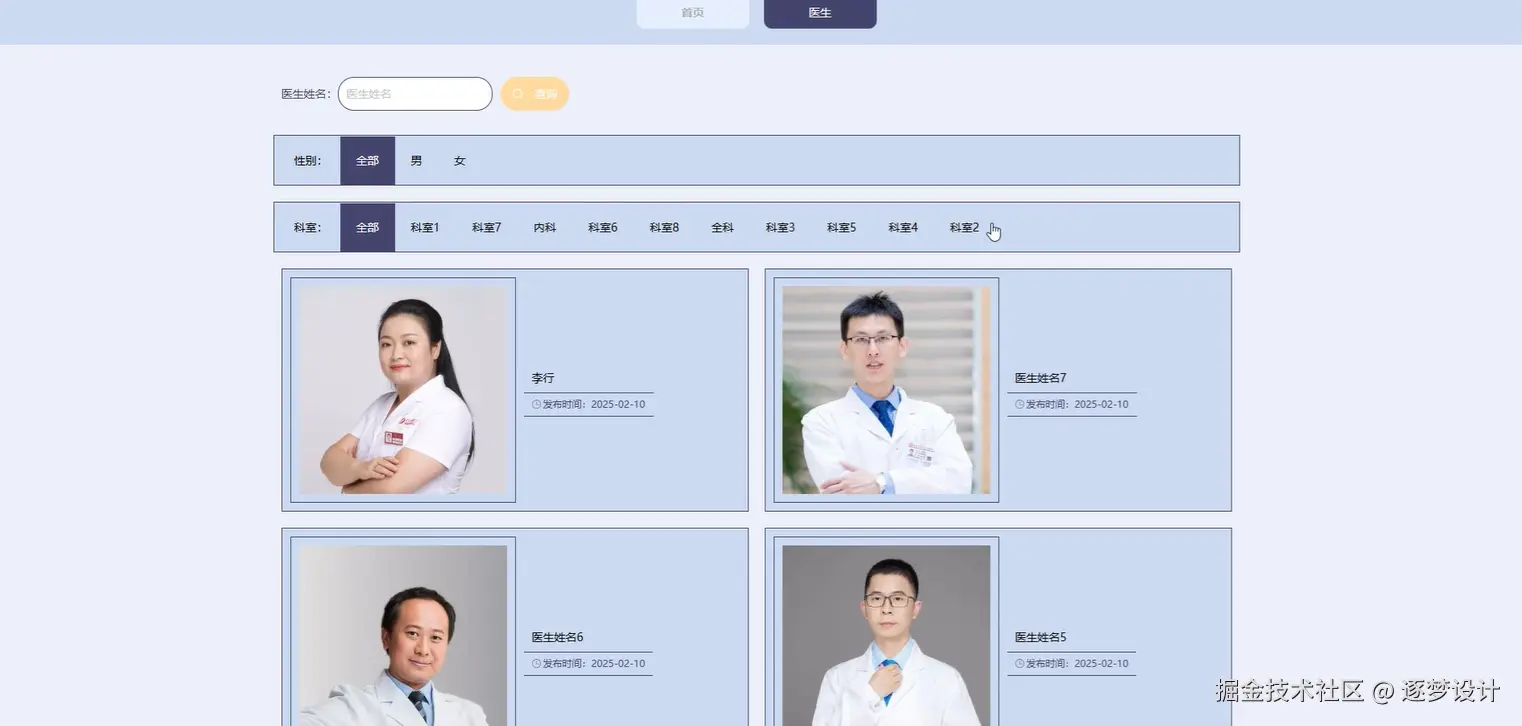Click clock icon beside 医生姓名7 publish date

(x=1020, y=405)
